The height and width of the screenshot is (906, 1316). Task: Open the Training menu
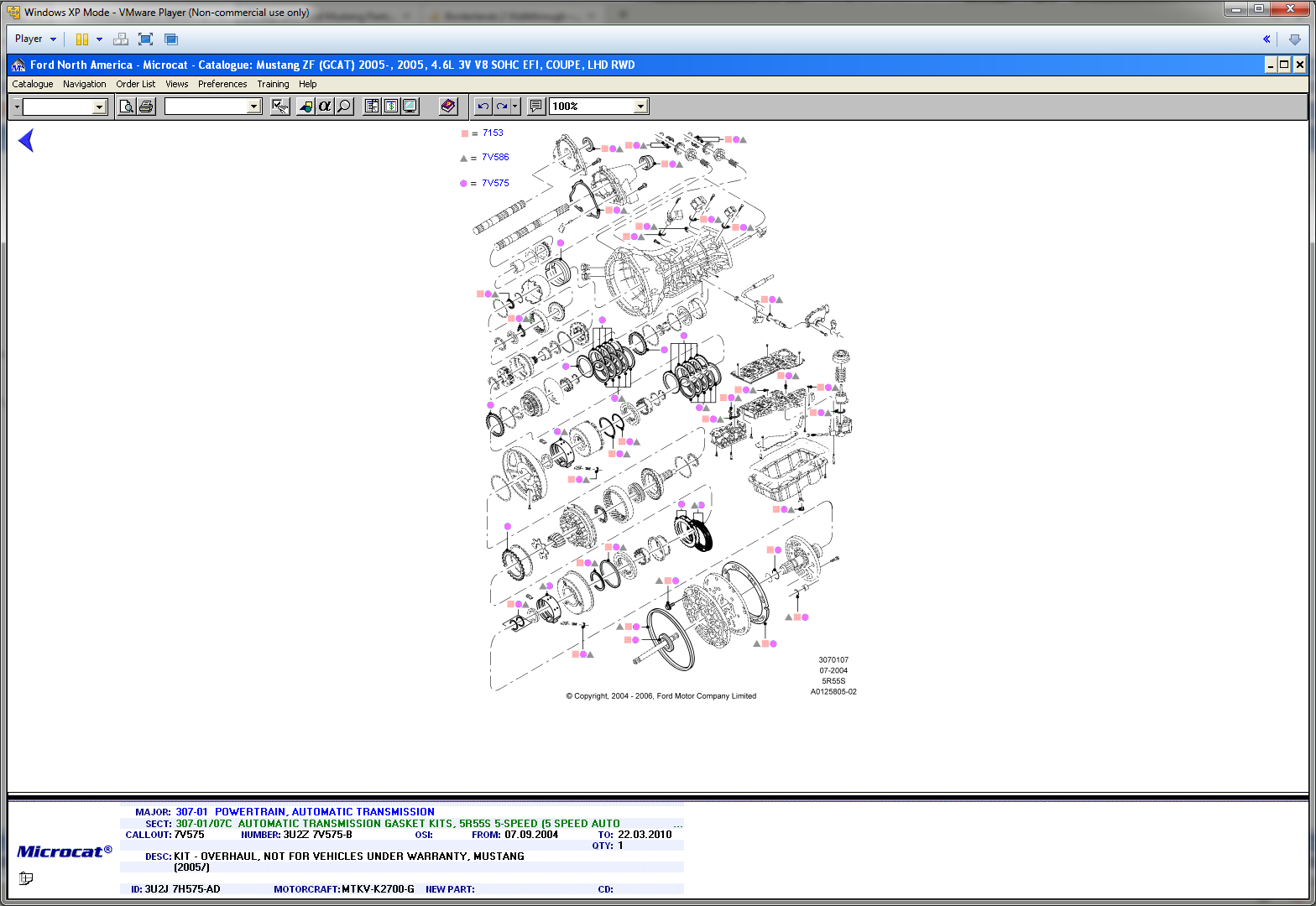(273, 84)
